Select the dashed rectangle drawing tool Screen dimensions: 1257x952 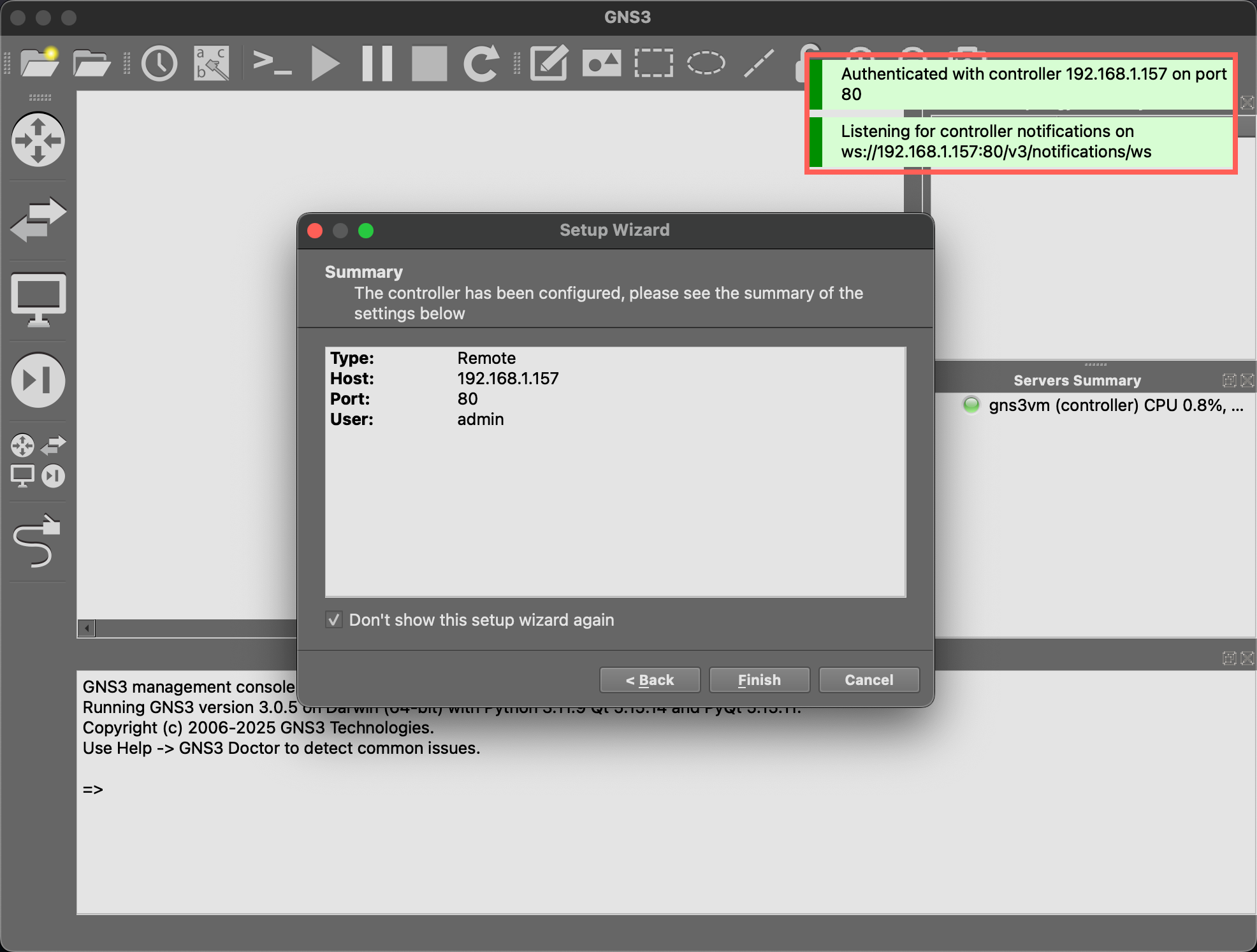coord(653,62)
